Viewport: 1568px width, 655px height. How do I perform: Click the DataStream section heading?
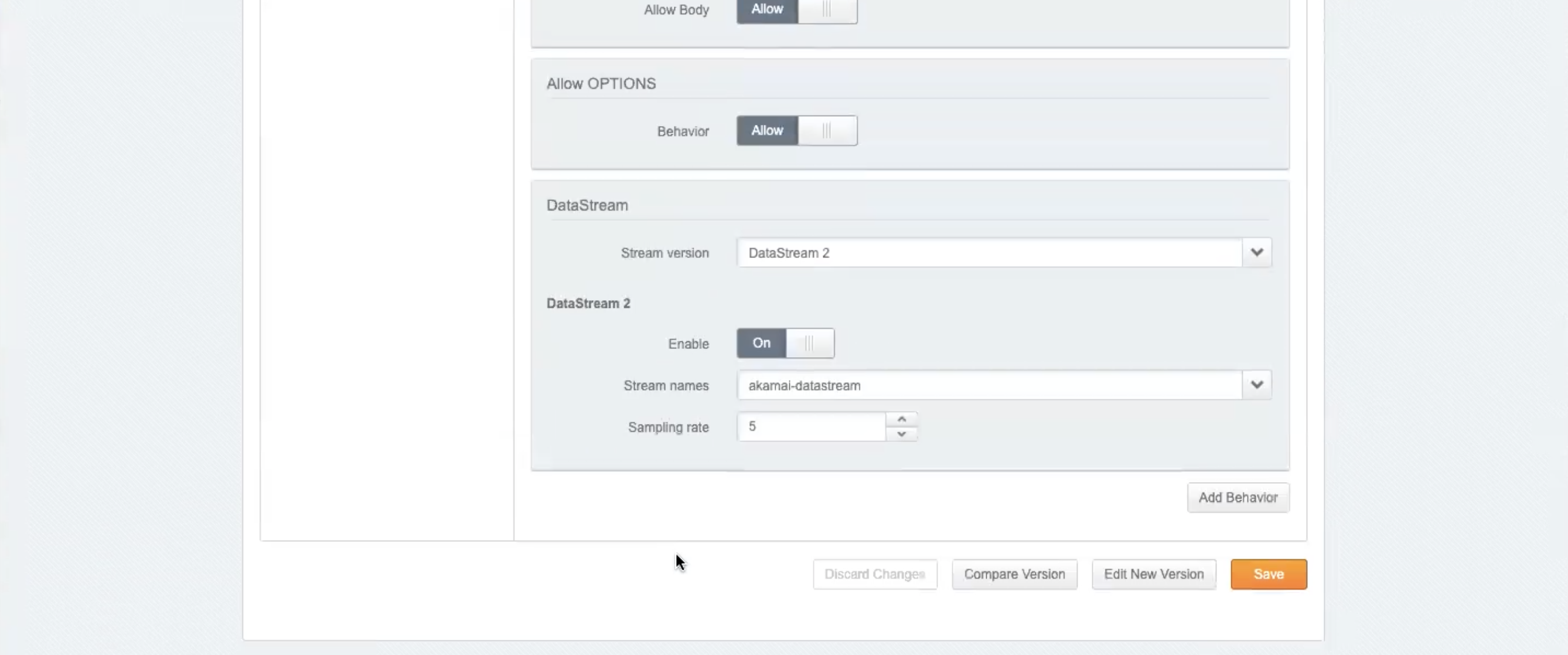pos(587,205)
